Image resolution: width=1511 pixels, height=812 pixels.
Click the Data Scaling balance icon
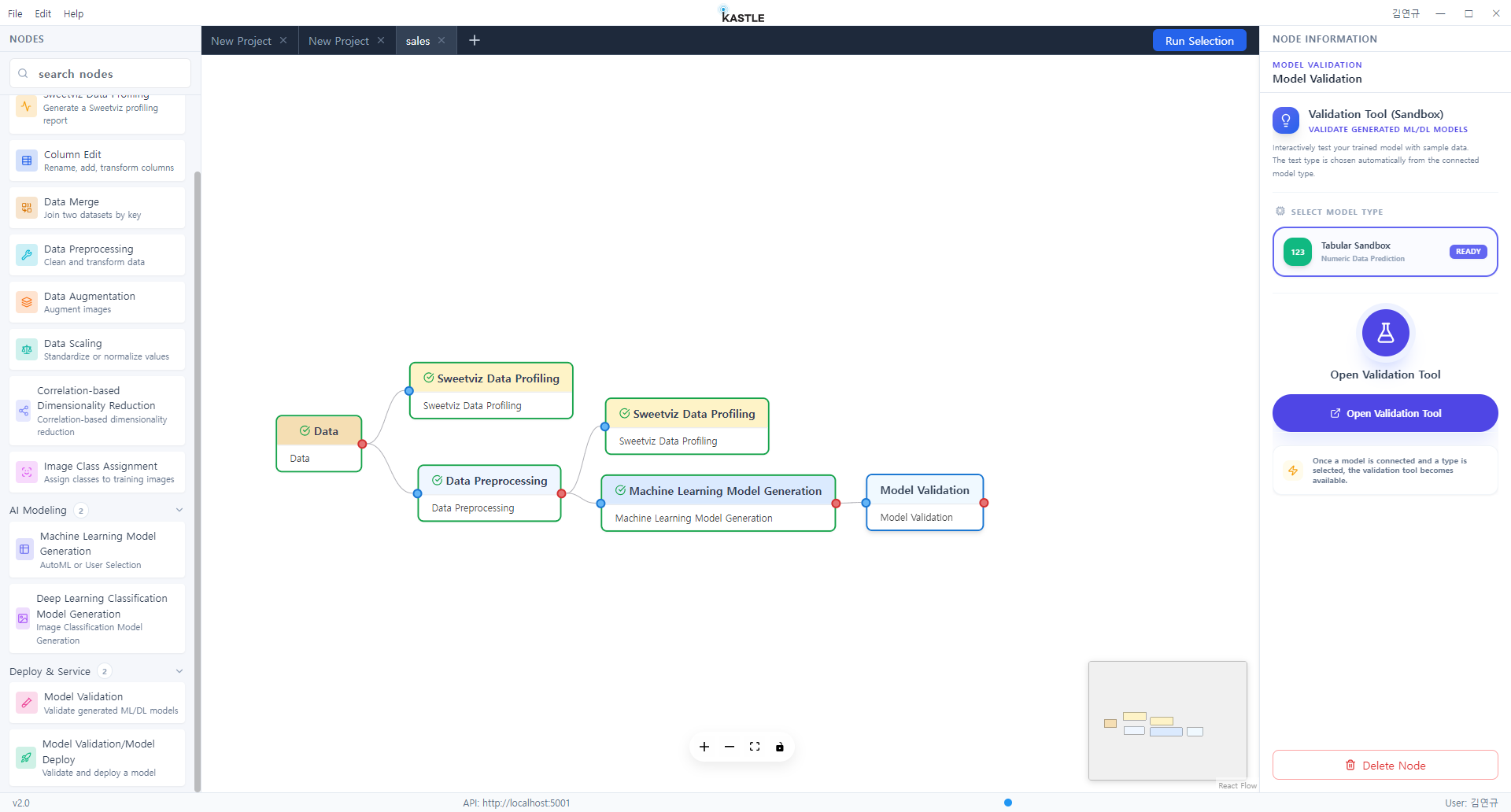click(x=27, y=349)
